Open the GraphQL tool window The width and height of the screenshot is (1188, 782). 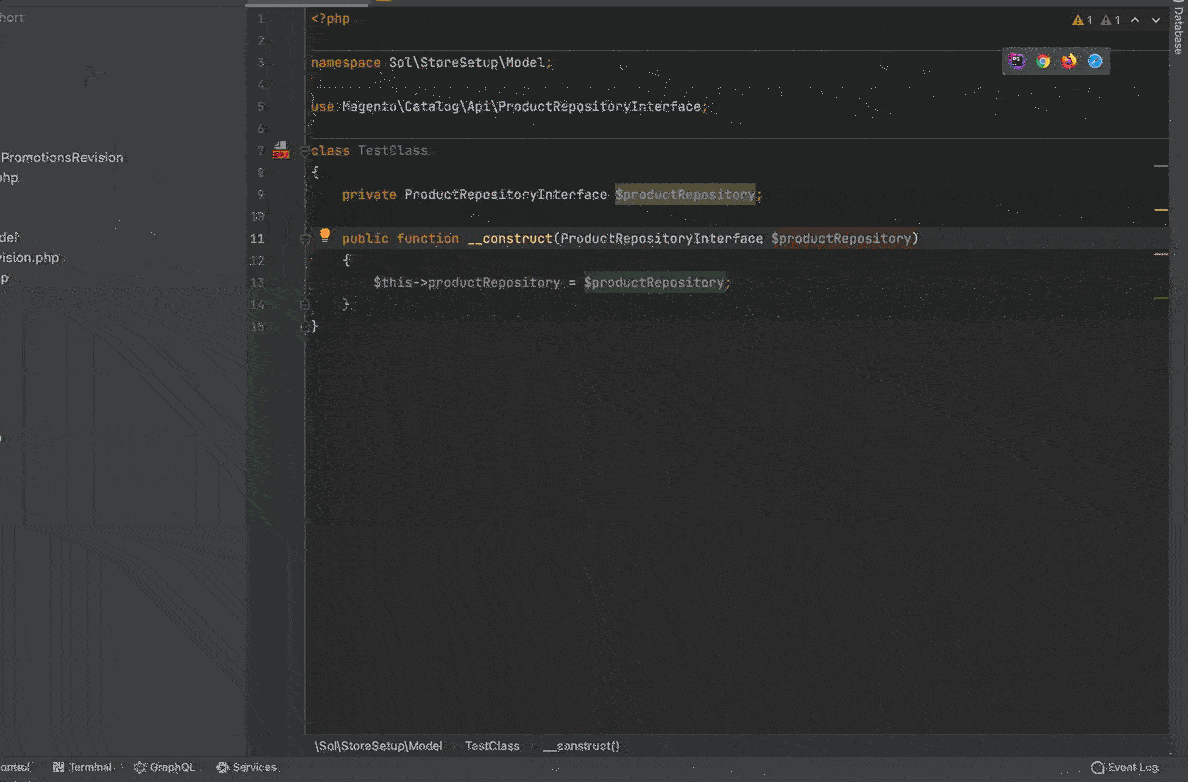tap(164, 767)
